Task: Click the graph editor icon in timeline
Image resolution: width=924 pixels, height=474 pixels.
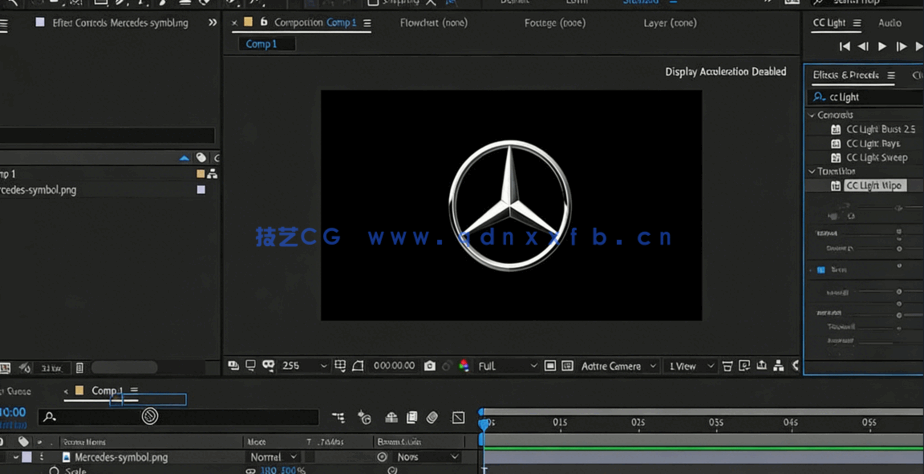Action: [x=458, y=418]
